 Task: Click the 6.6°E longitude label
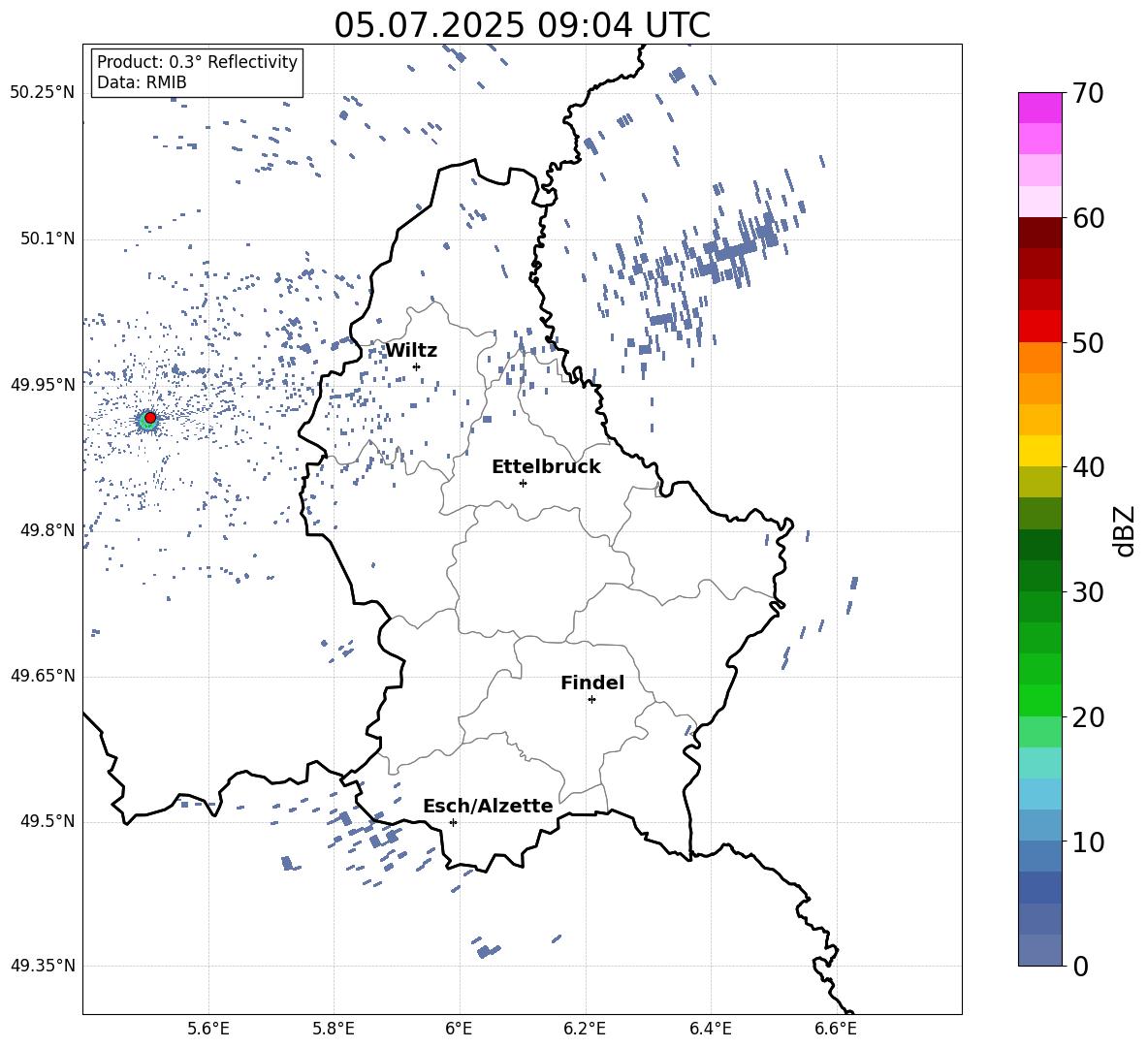(x=836, y=1029)
